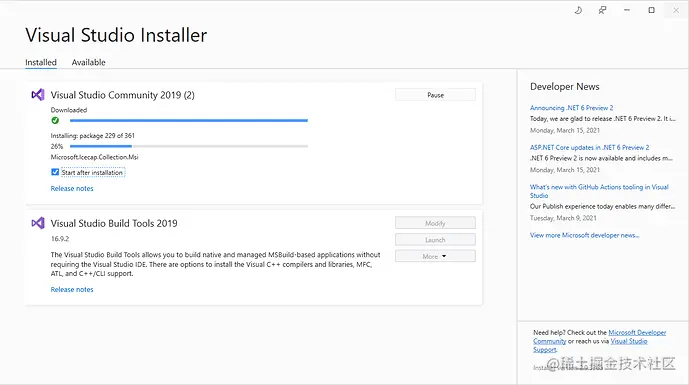Click the Visual Studio Build Tools 2019 title
This screenshot has width=689, height=385.
114,223
